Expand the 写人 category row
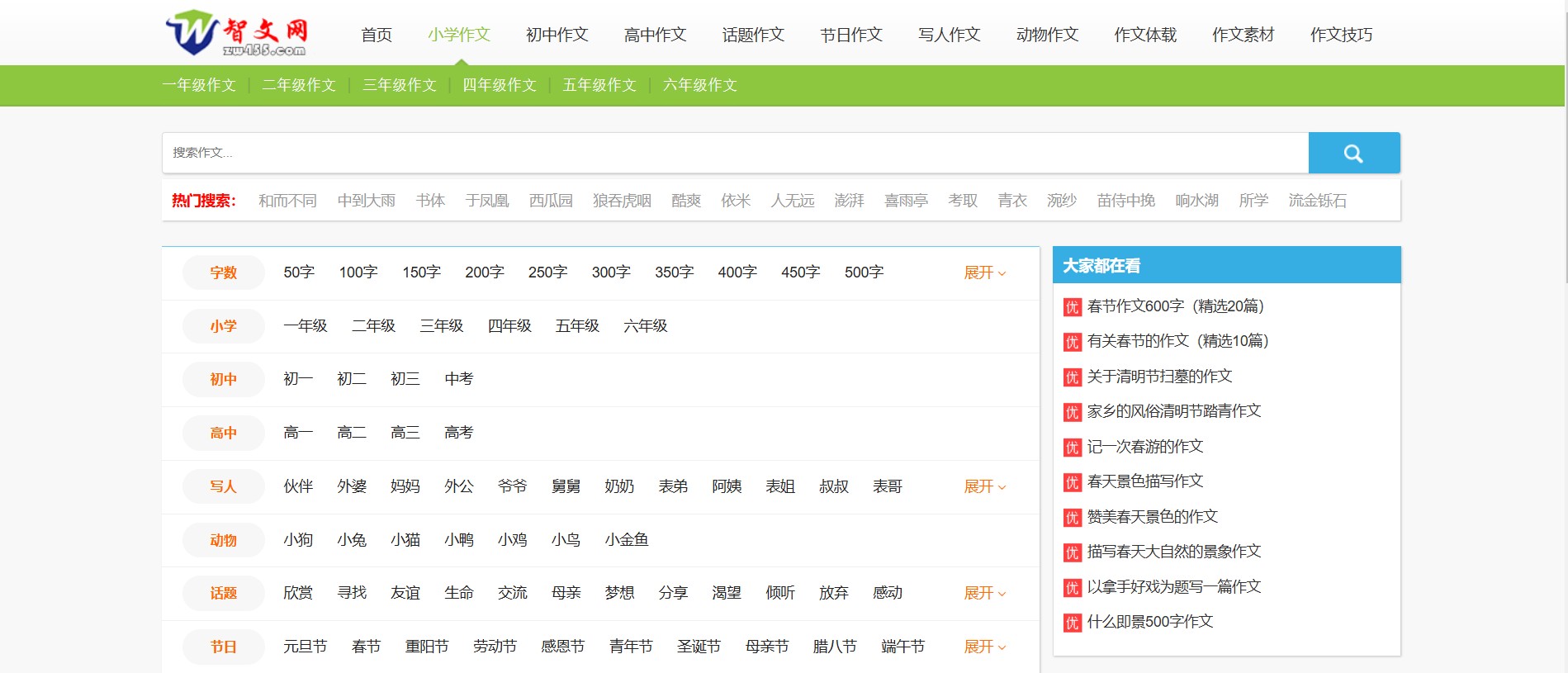 (x=984, y=486)
